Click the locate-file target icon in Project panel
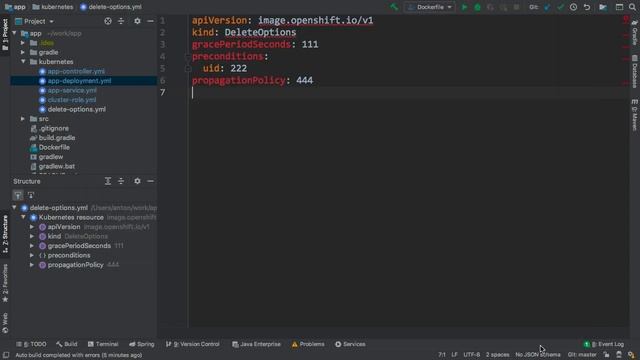Image resolution: width=640 pixels, height=360 pixels. tap(108, 21)
